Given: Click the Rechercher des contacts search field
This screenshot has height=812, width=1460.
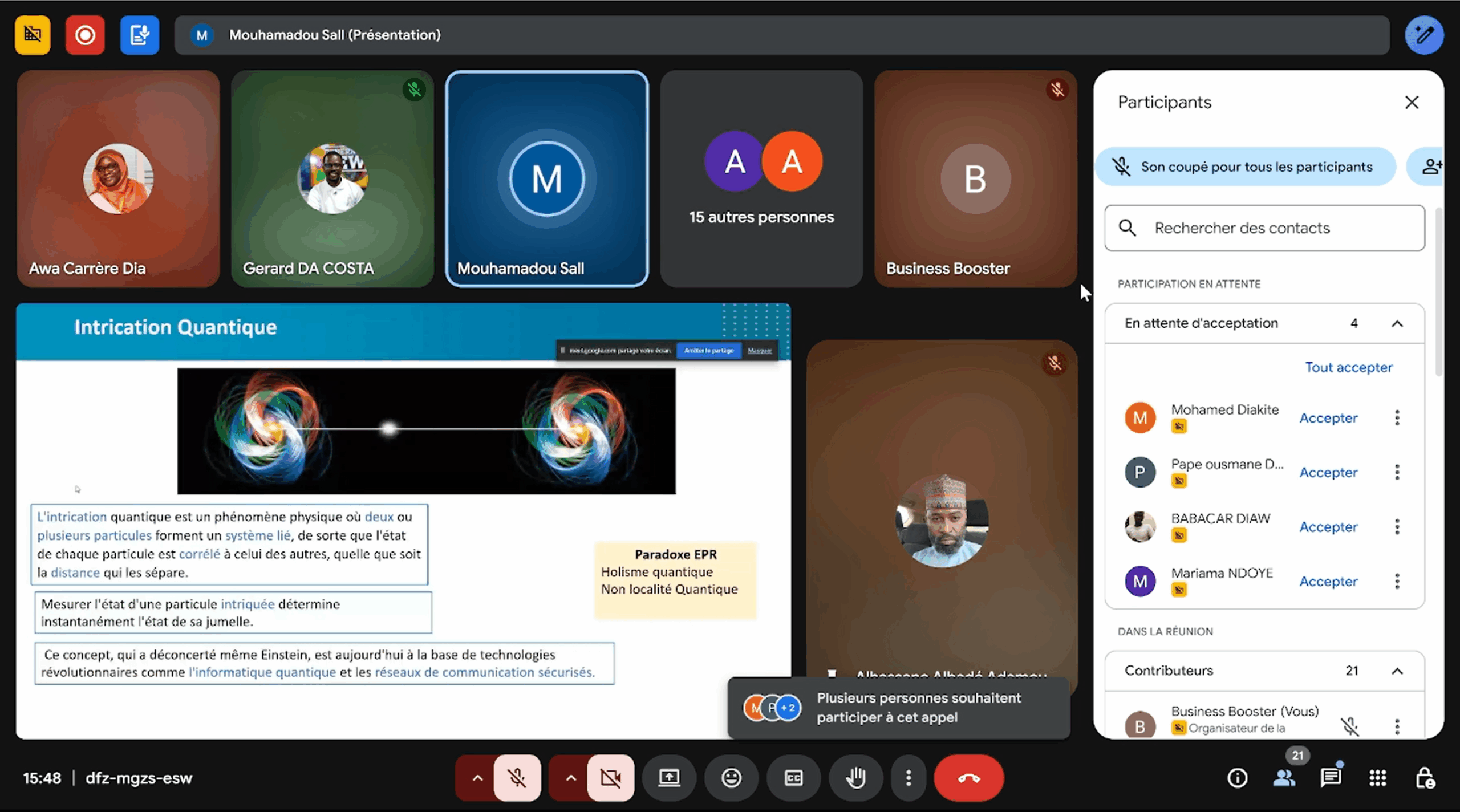Looking at the screenshot, I should [x=1264, y=228].
